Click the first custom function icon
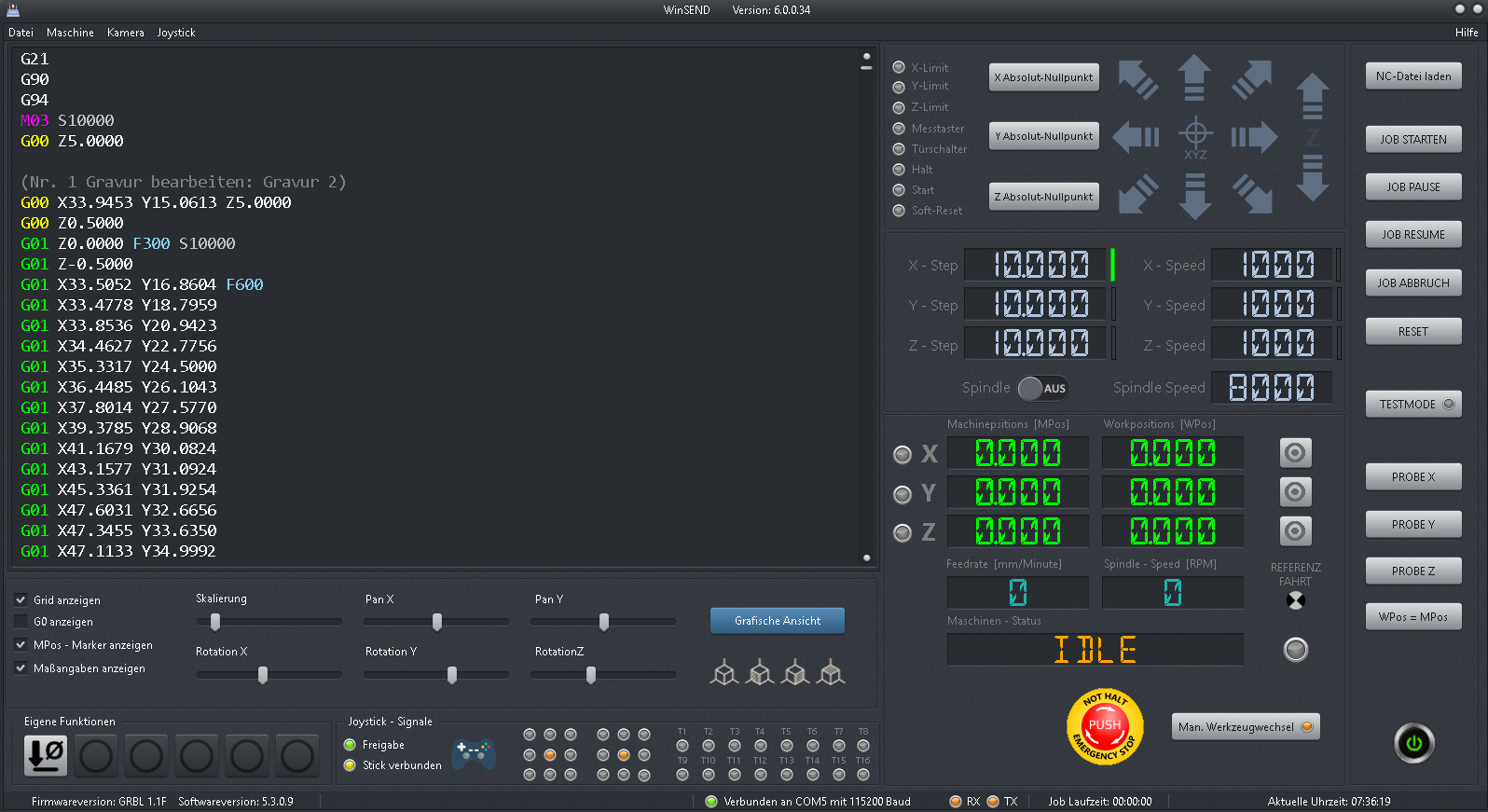The height and width of the screenshot is (812, 1488). 46,755
